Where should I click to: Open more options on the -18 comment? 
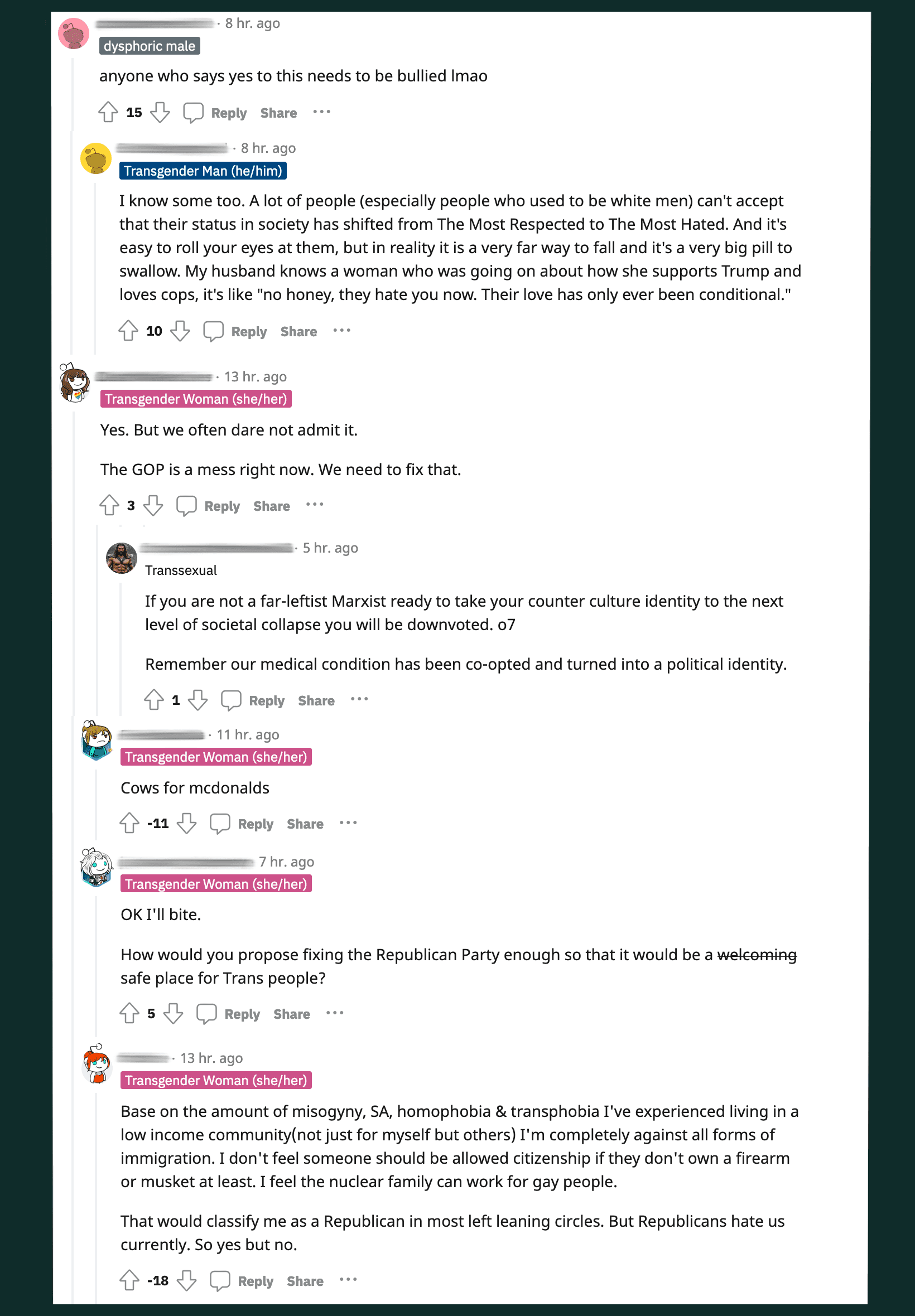[348, 1280]
